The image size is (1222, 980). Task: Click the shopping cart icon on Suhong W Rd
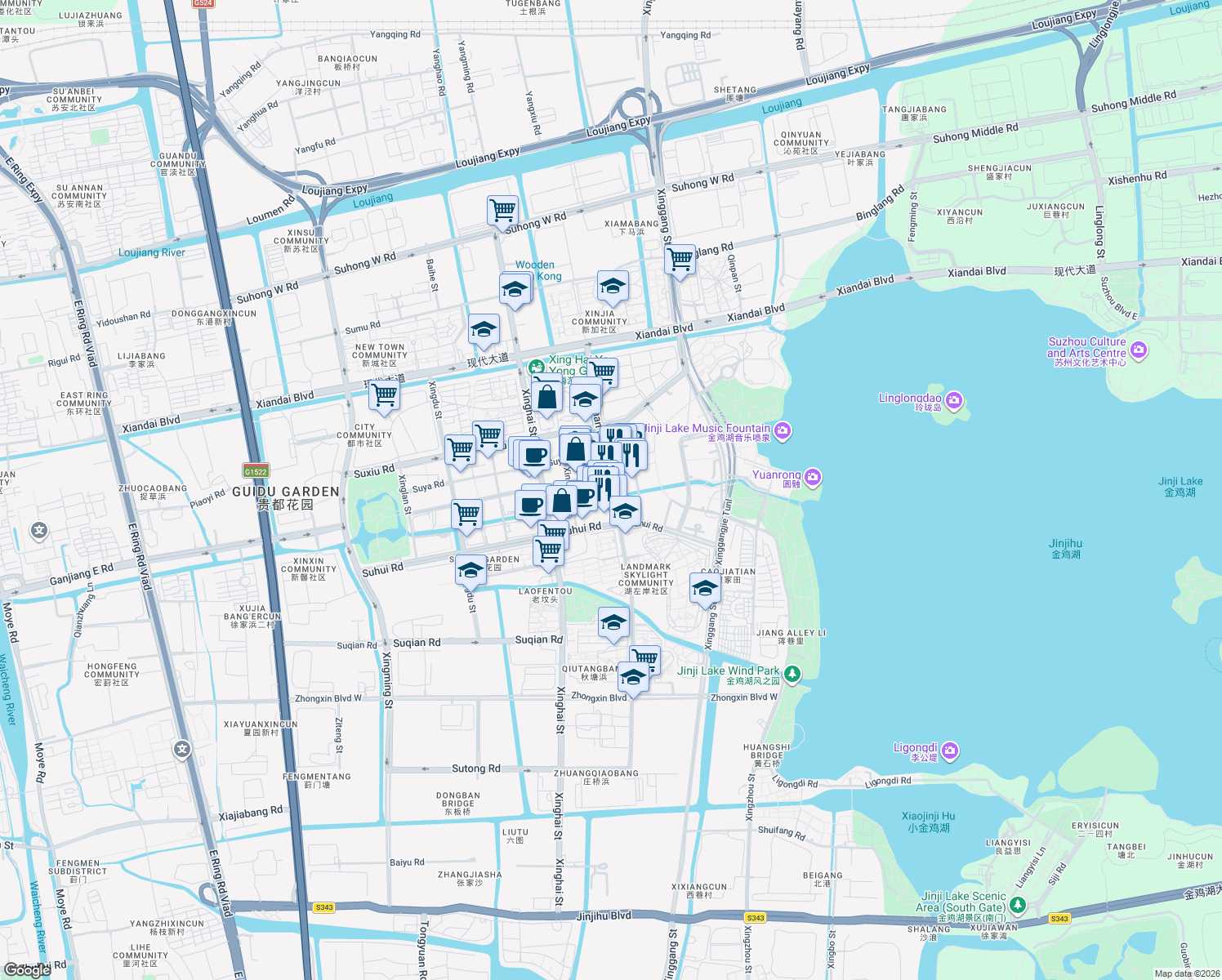point(502,208)
